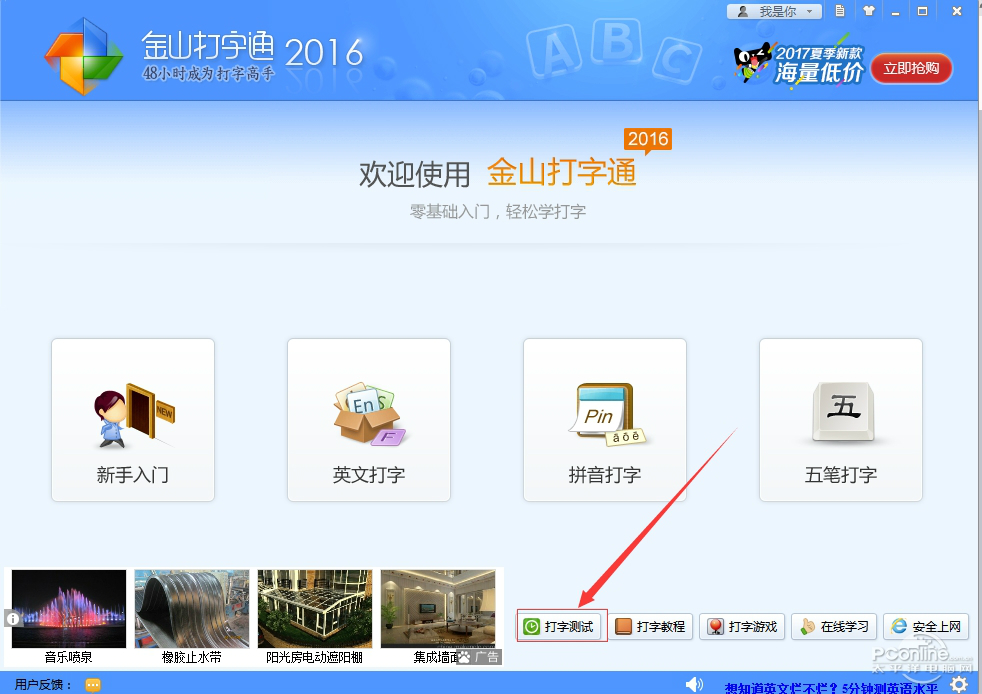Screen dimensions: 982x694
Task: Toggle the sound speaker icon
Action: click(x=694, y=685)
